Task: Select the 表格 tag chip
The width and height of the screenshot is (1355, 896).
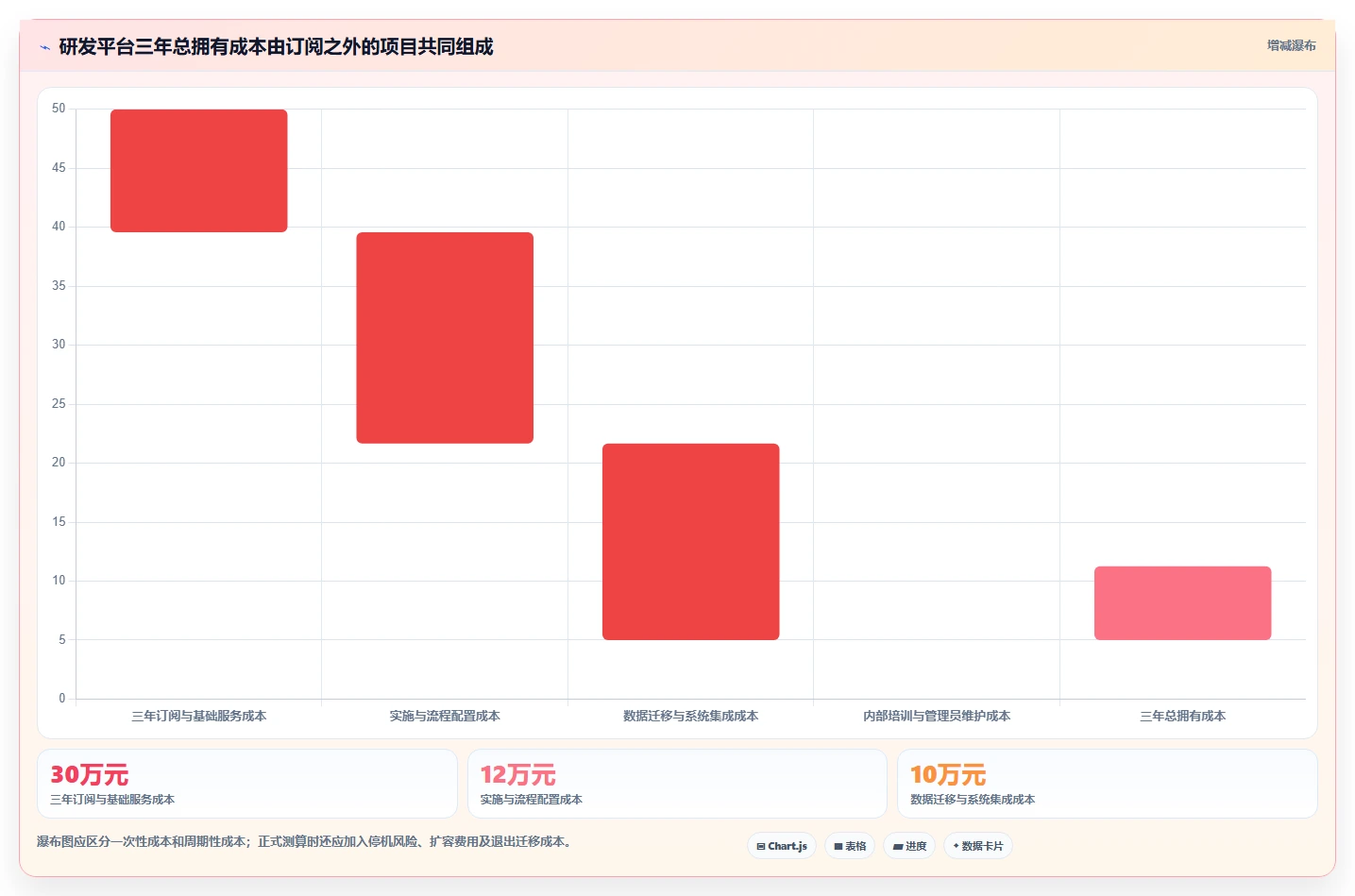Action: click(850, 846)
